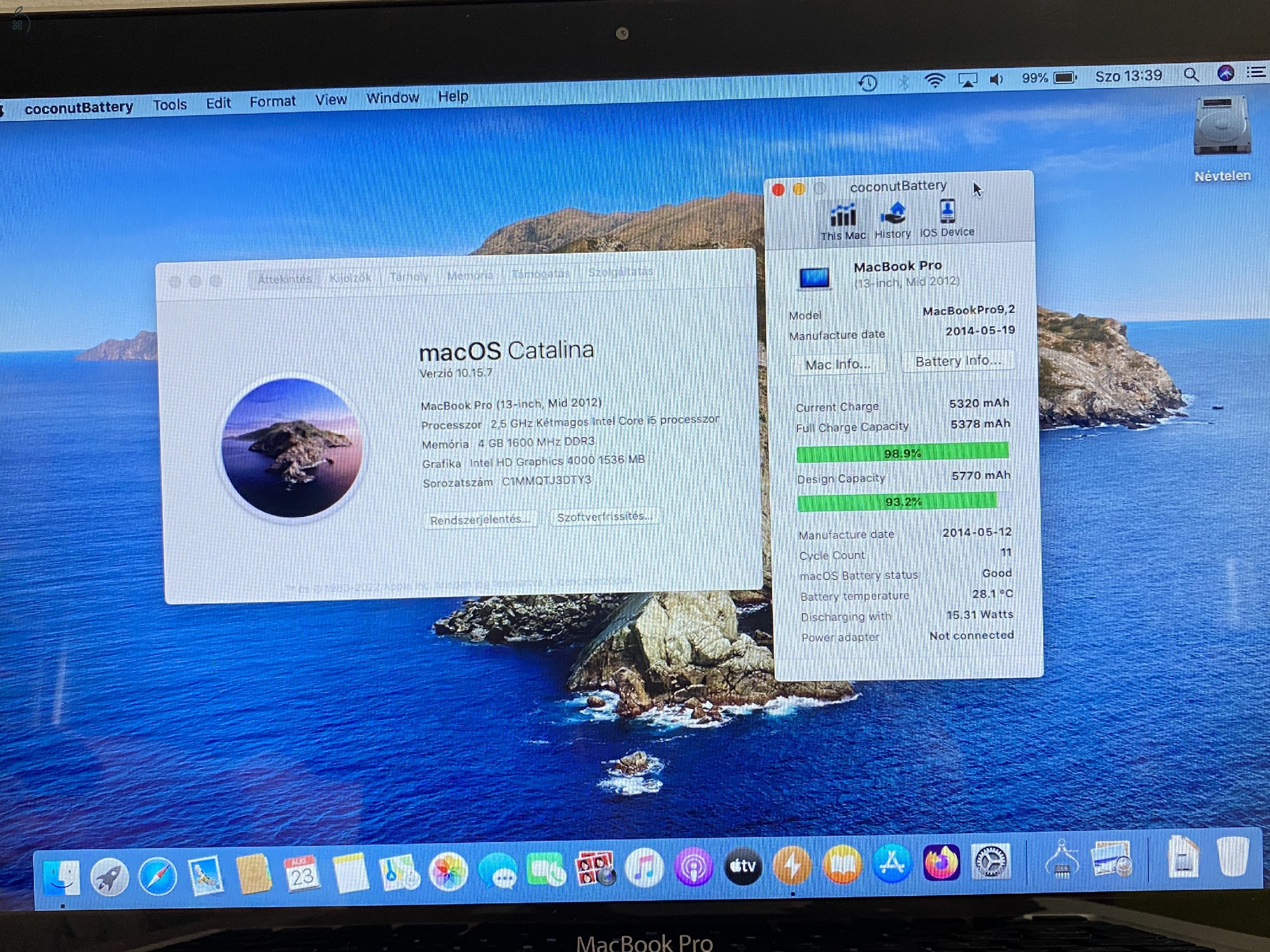Image resolution: width=1270 pixels, height=952 pixels.
Task: Open the Tools menu
Action: (170, 105)
